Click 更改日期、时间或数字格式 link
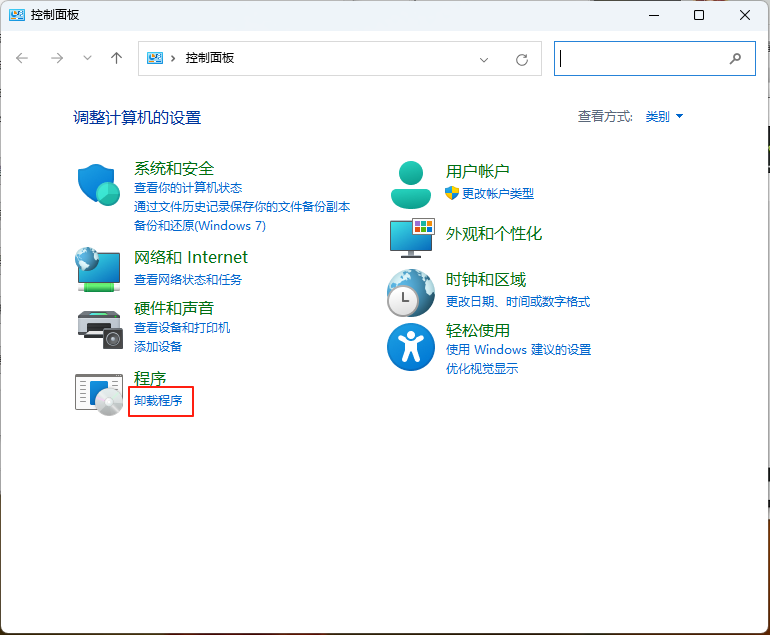Viewport: 770px width, 635px height. (x=518, y=302)
